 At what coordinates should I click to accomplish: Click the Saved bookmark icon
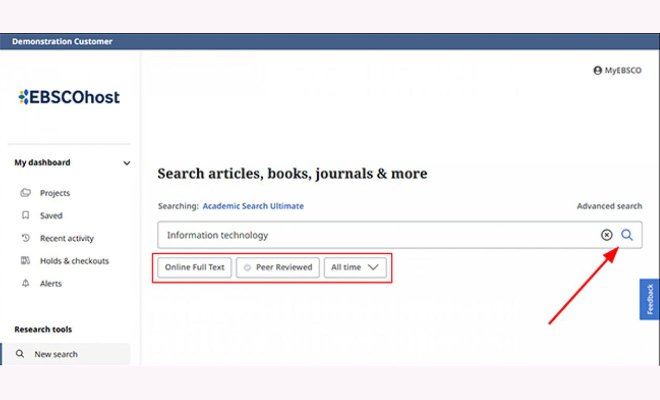pos(26,215)
